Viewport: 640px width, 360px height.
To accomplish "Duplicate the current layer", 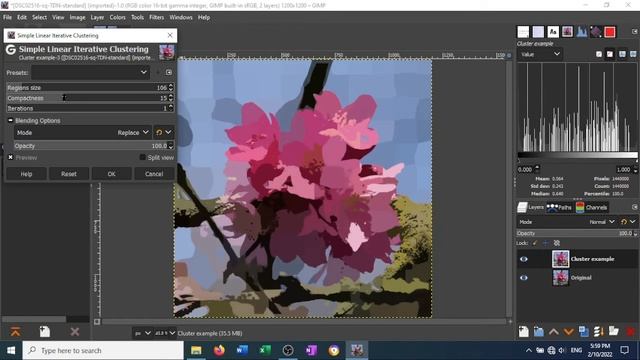I will coord(584,331).
